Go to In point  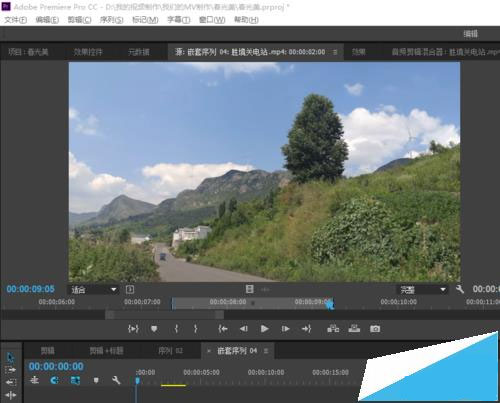pos(223,329)
